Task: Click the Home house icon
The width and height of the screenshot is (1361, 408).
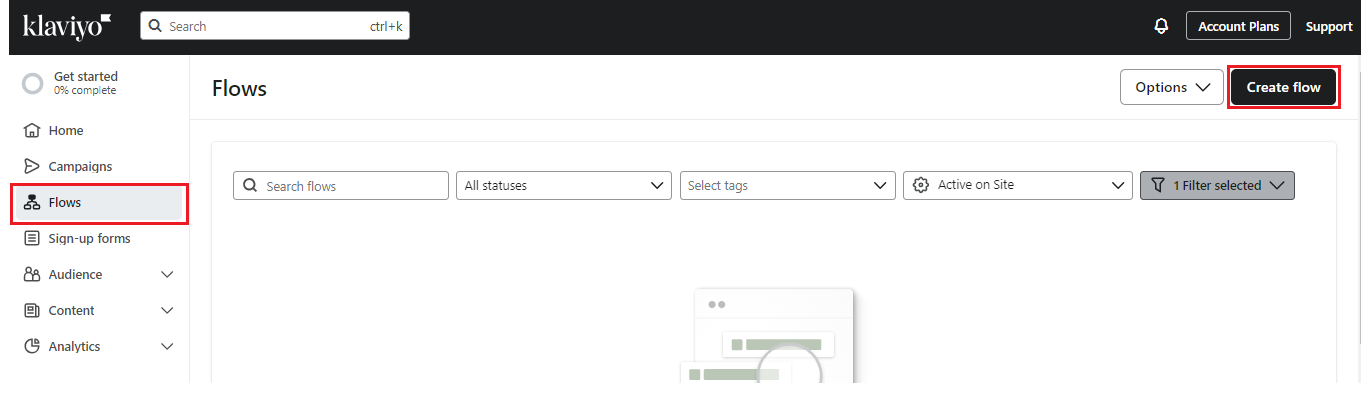Action: coord(32,131)
